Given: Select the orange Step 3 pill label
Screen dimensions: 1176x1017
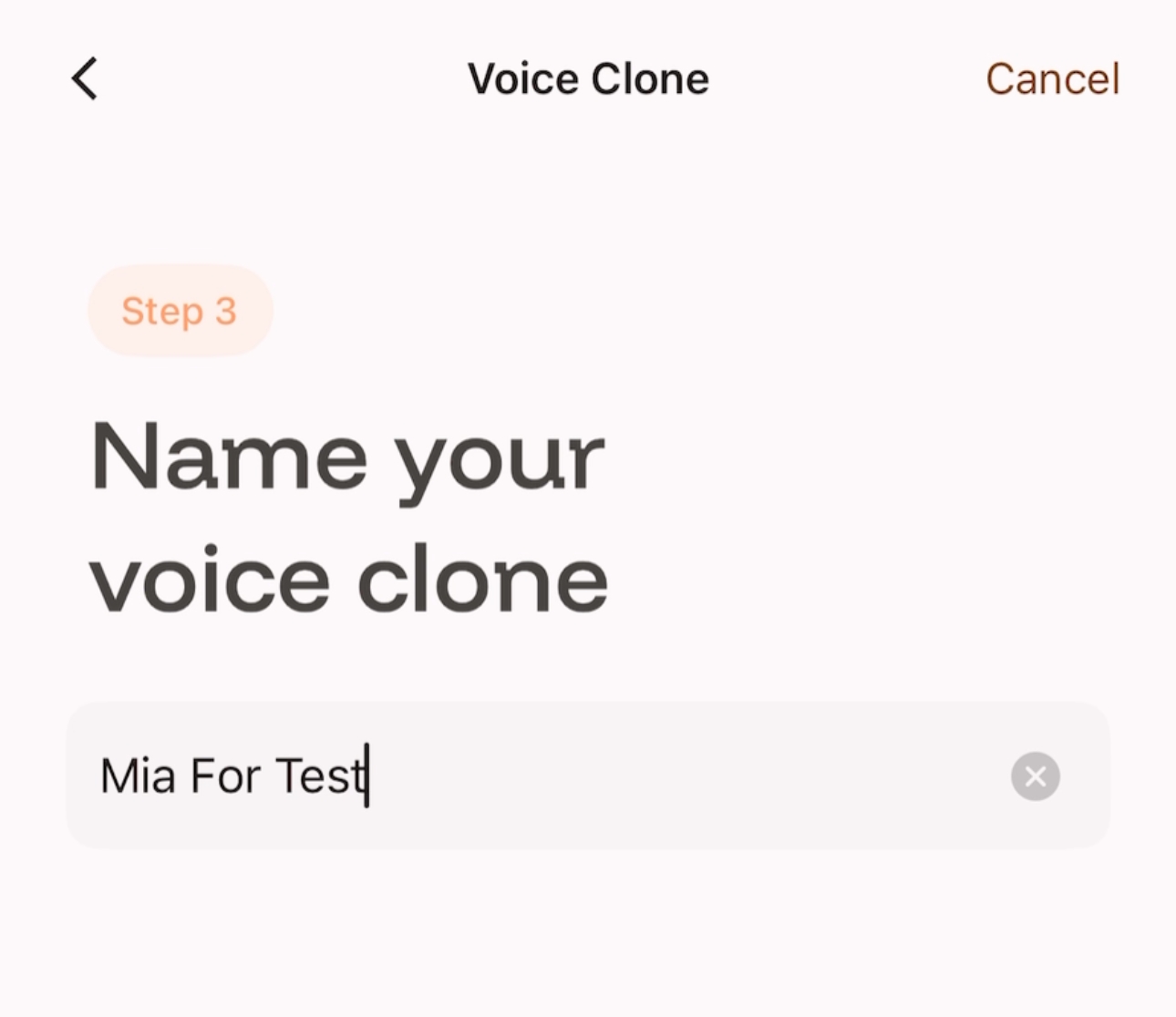Looking at the screenshot, I should click(180, 311).
